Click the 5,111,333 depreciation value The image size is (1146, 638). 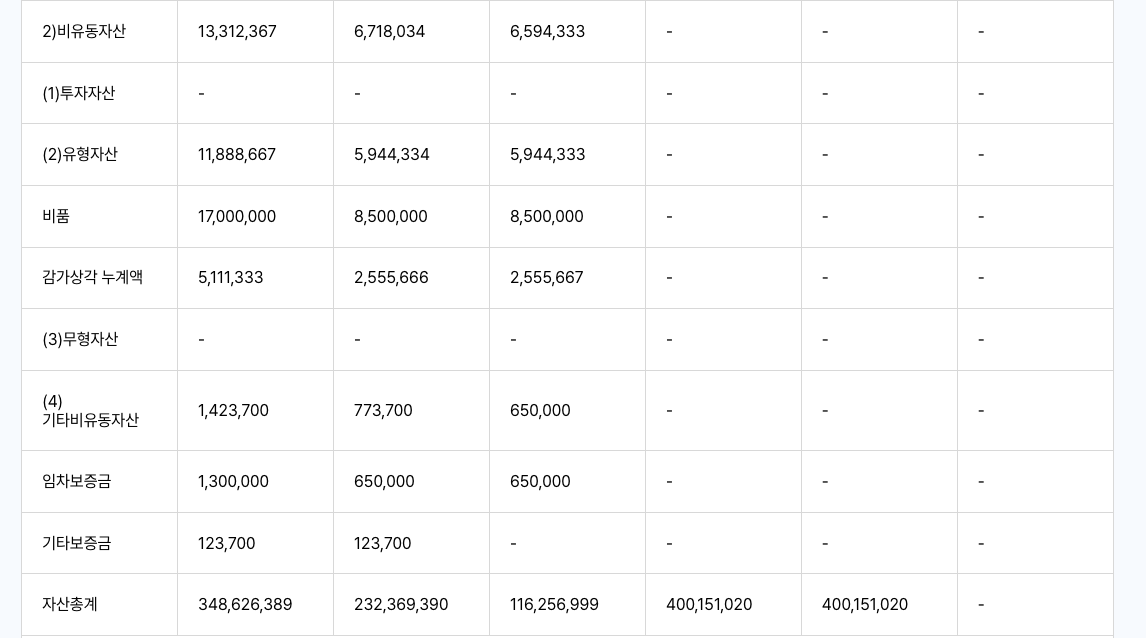pyautogui.click(x=231, y=278)
